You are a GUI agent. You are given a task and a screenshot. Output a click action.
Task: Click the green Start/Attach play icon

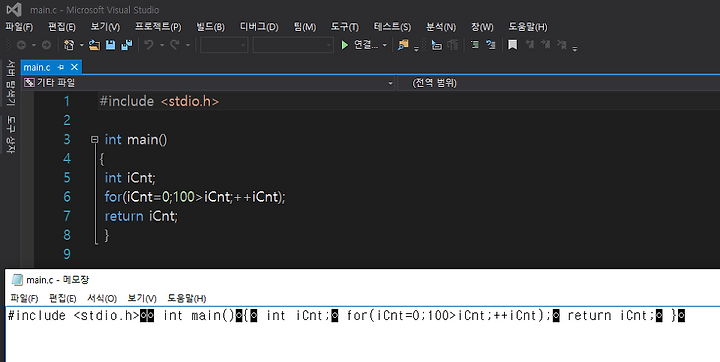[x=344, y=45]
